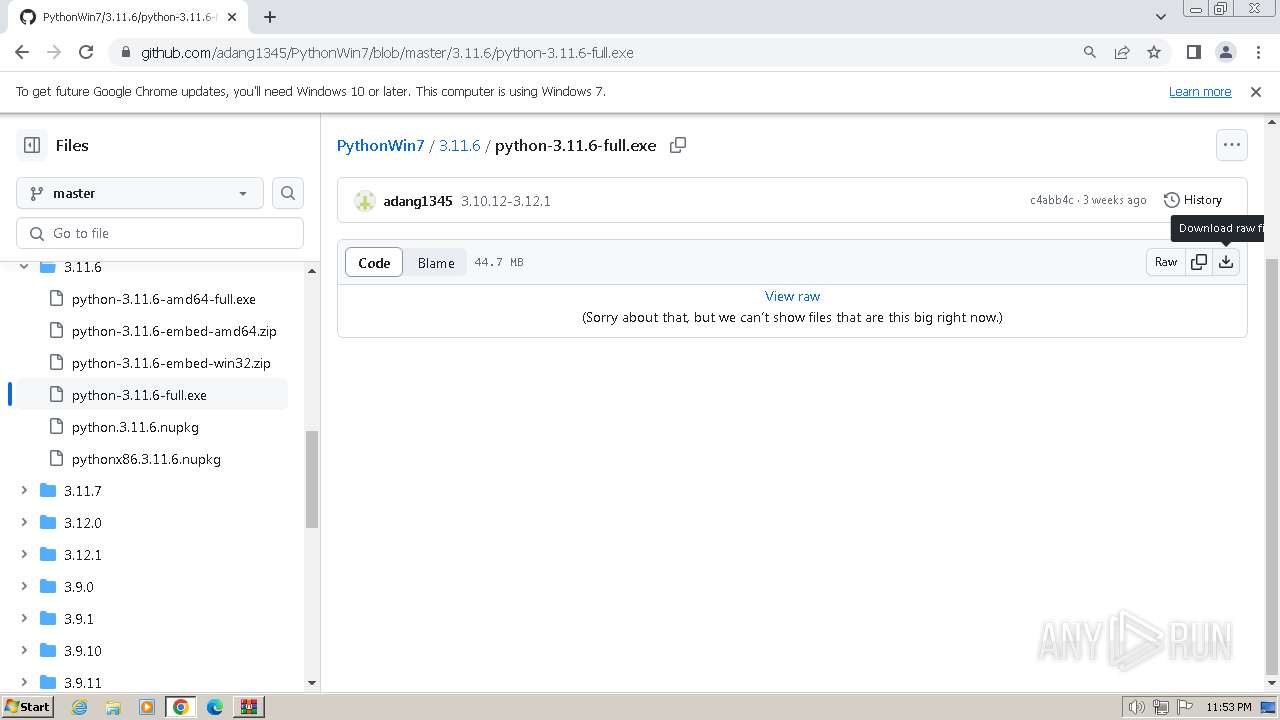The image size is (1280, 720).
Task: Open media player taskbar icon
Action: pos(147,707)
